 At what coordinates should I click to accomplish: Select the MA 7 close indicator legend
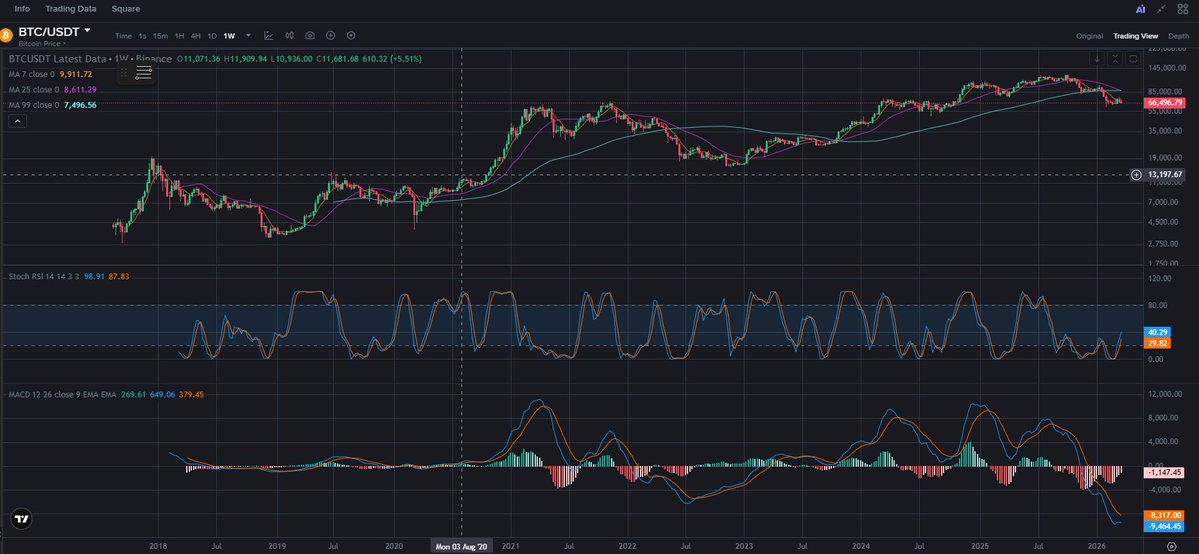tap(31, 74)
